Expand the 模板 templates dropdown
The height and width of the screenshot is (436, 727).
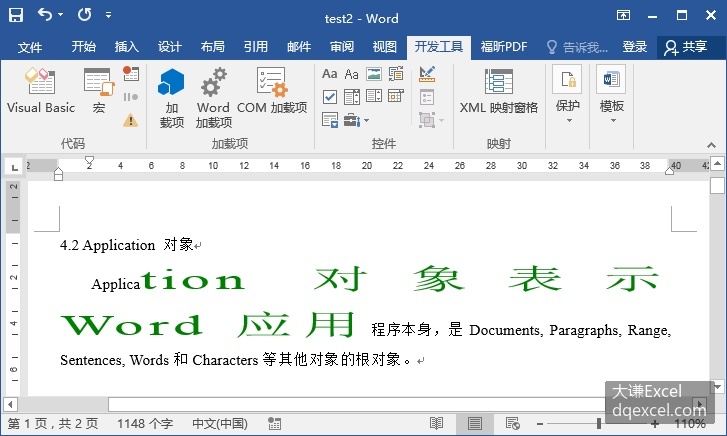point(613,121)
